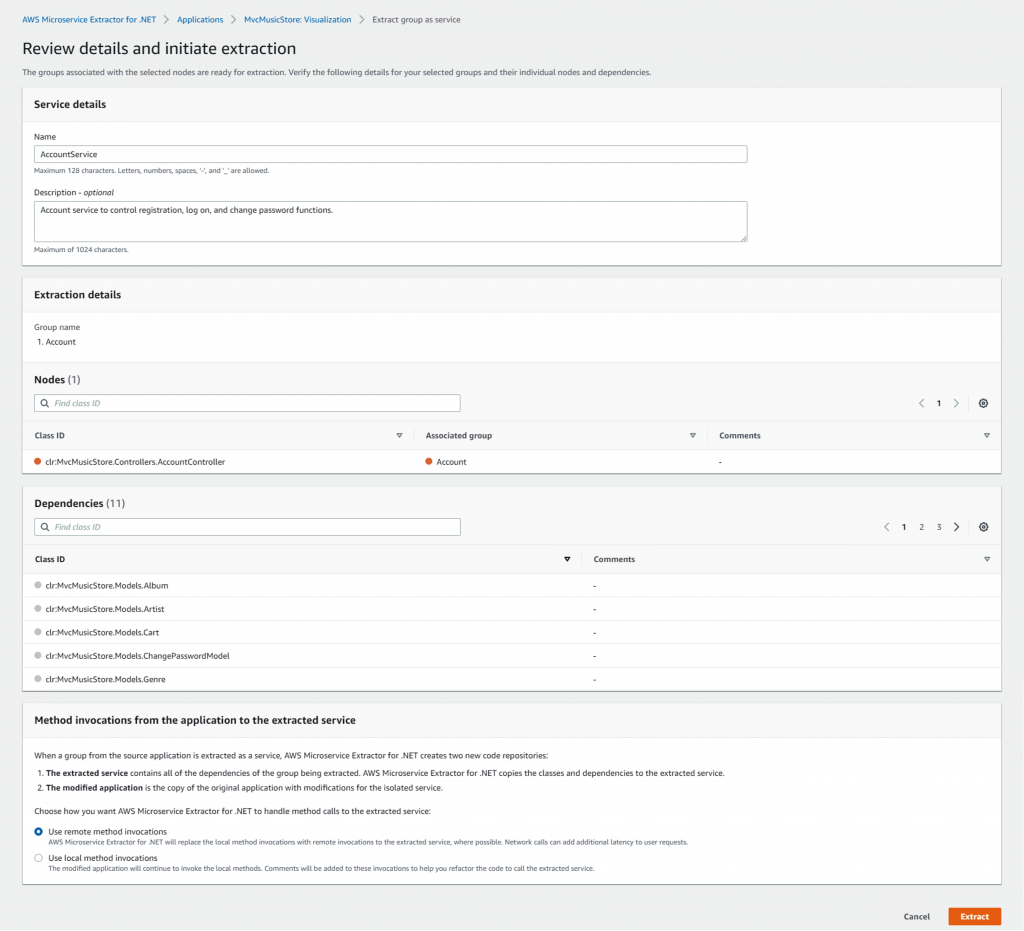Cancel the extraction
The width and height of the screenshot is (1024, 931).
point(916,916)
